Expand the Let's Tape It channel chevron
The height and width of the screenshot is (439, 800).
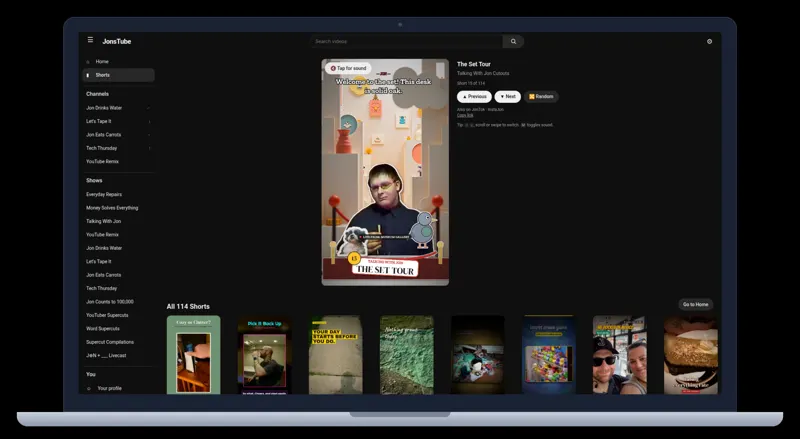tap(149, 121)
